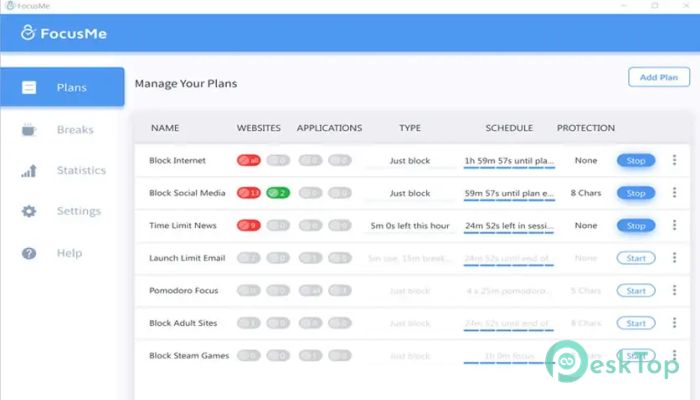
Task: Click blocked websites badge for Pomodoro Focus
Action: 249,291
